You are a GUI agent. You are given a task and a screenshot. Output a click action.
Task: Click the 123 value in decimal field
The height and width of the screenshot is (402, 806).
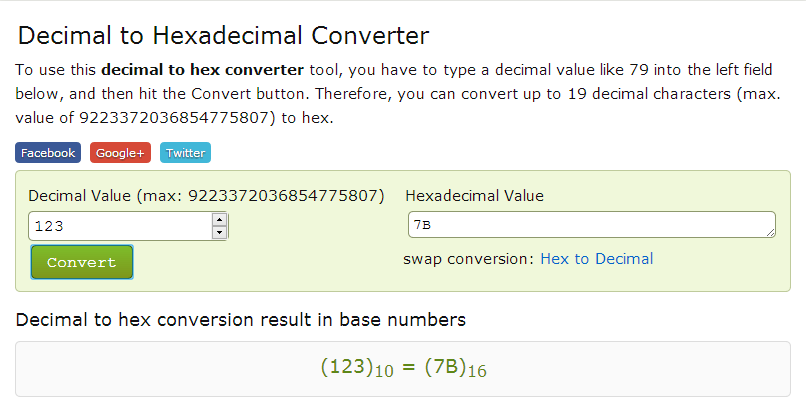click(49, 227)
